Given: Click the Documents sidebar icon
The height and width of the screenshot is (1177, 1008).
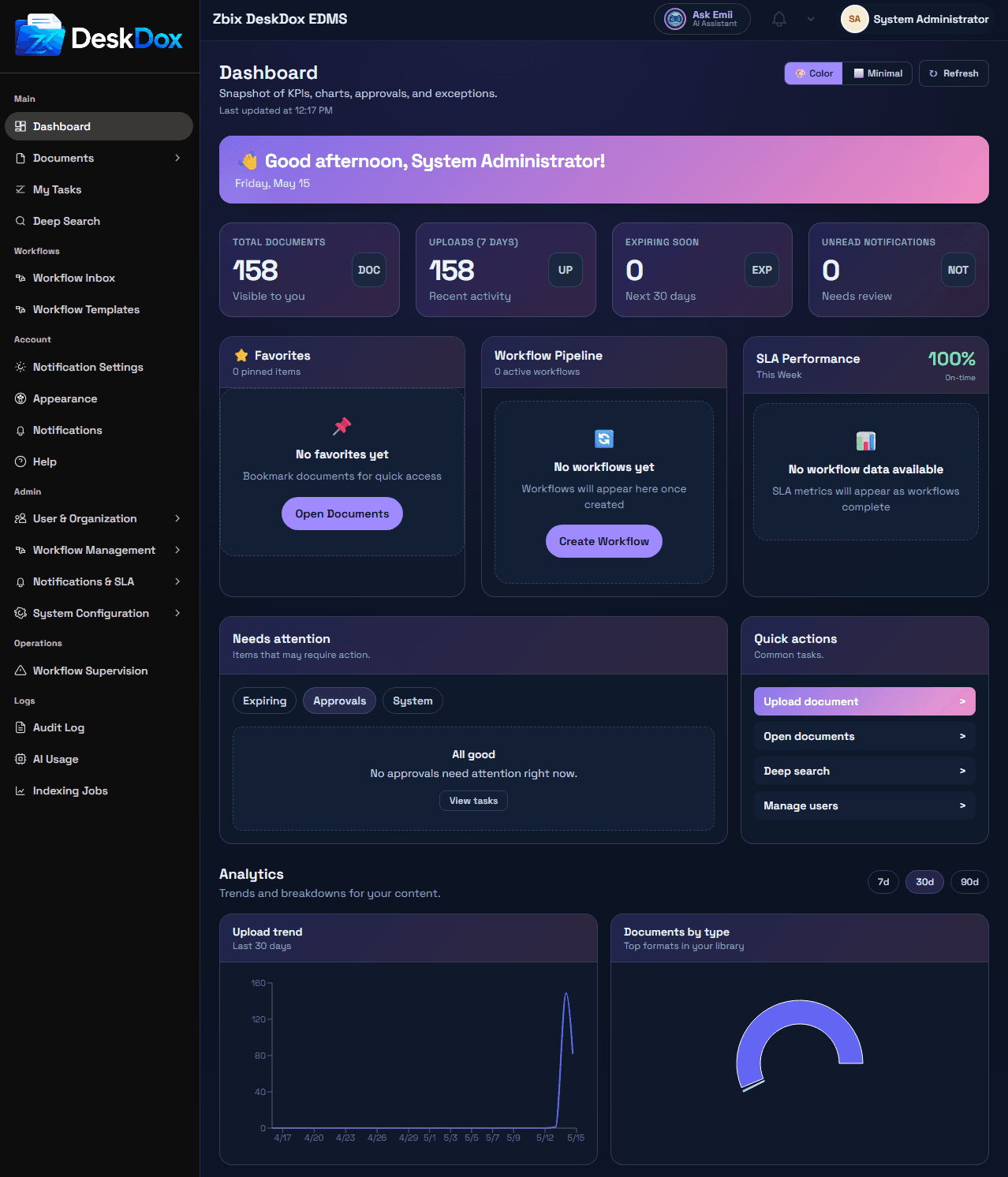Looking at the screenshot, I should pyautogui.click(x=21, y=158).
